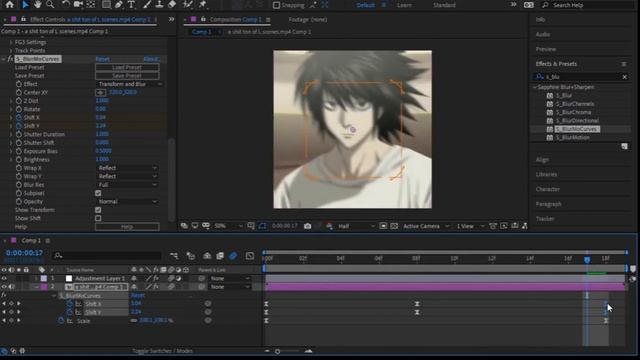
Task: Select the Standard workspace tab
Action: coord(444,5)
